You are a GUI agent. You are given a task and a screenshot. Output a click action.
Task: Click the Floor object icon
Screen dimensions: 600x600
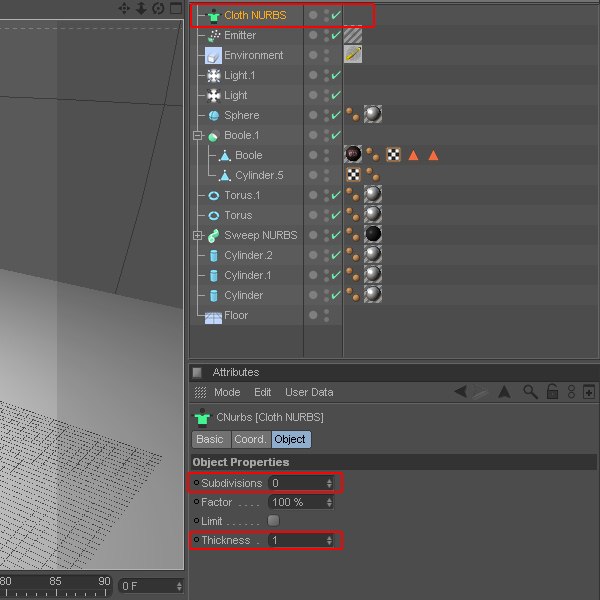coord(213,317)
